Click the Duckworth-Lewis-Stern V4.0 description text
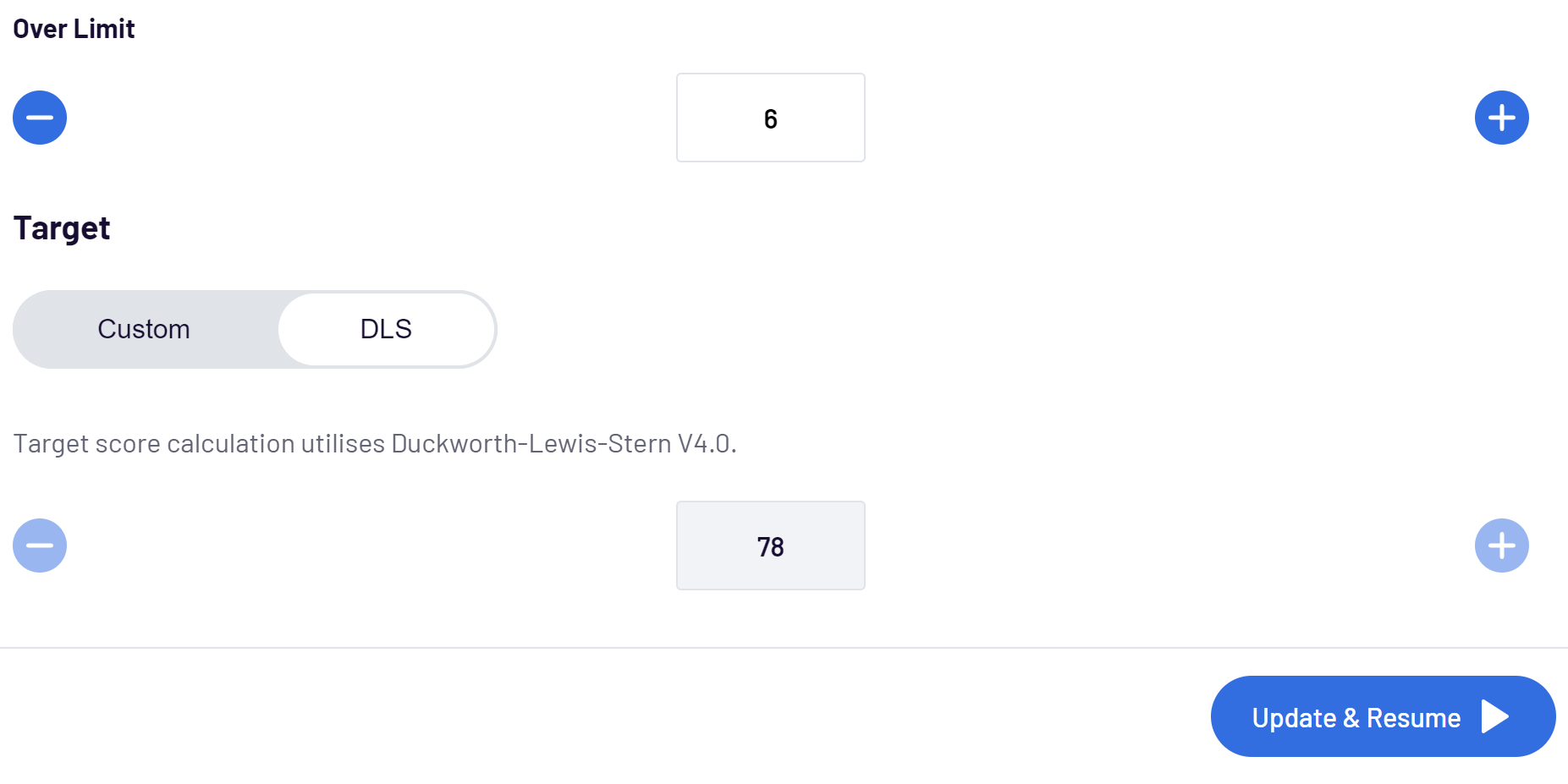 click(x=375, y=443)
